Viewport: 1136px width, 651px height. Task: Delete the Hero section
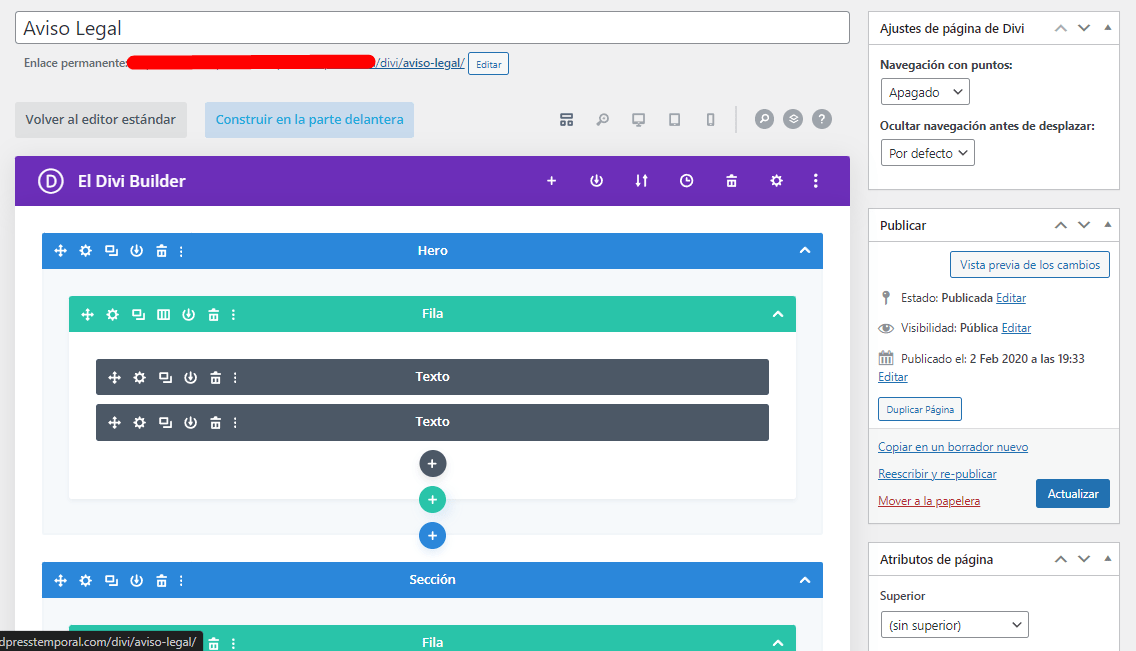pyautogui.click(x=162, y=251)
